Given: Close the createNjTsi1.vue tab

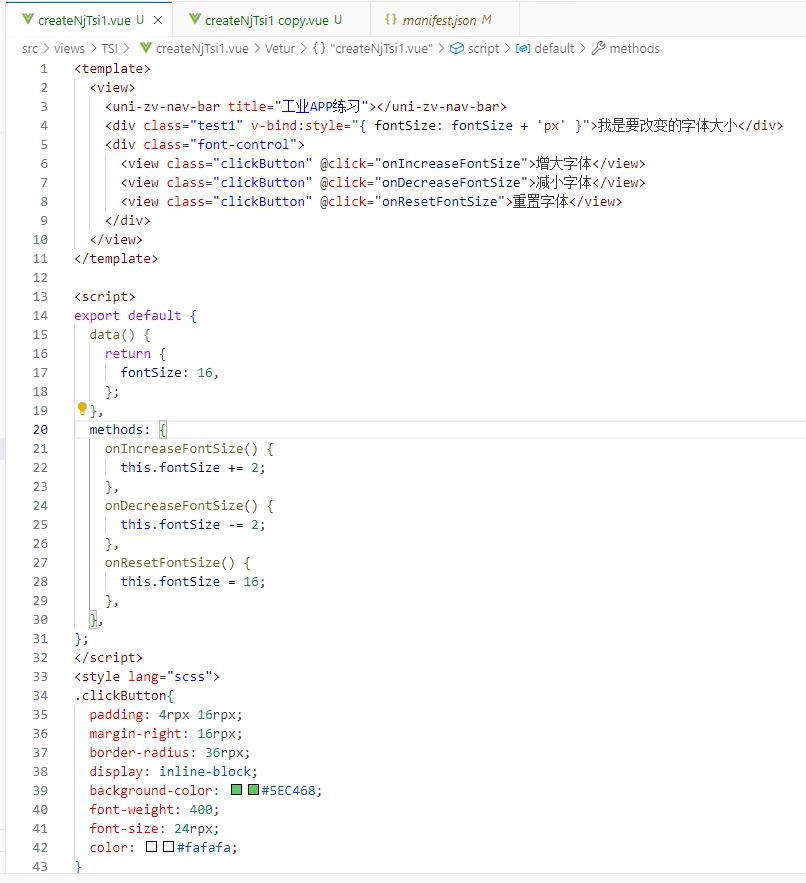Looking at the screenshot, I should (158, 20).
